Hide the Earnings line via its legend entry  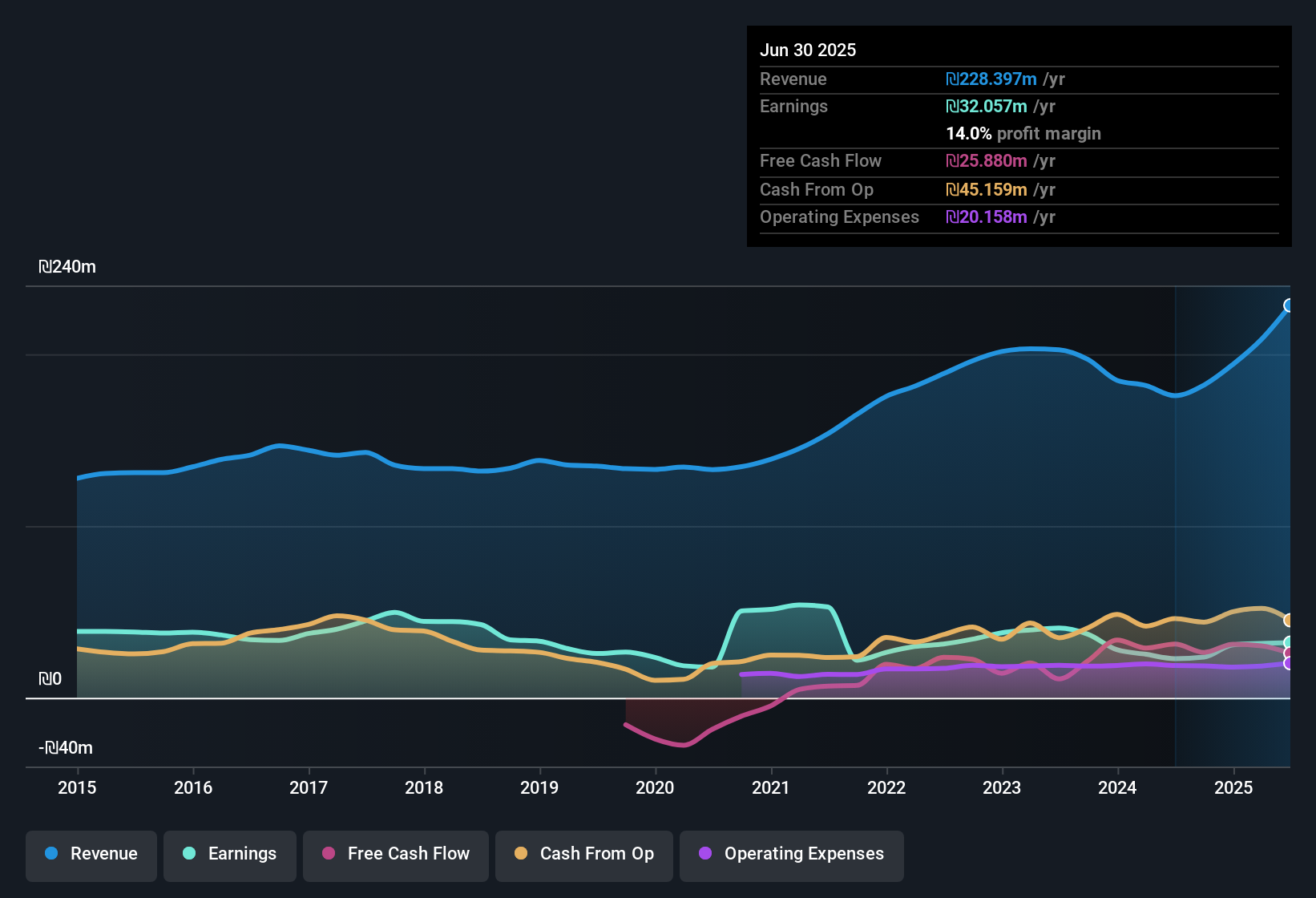(229, 854)
